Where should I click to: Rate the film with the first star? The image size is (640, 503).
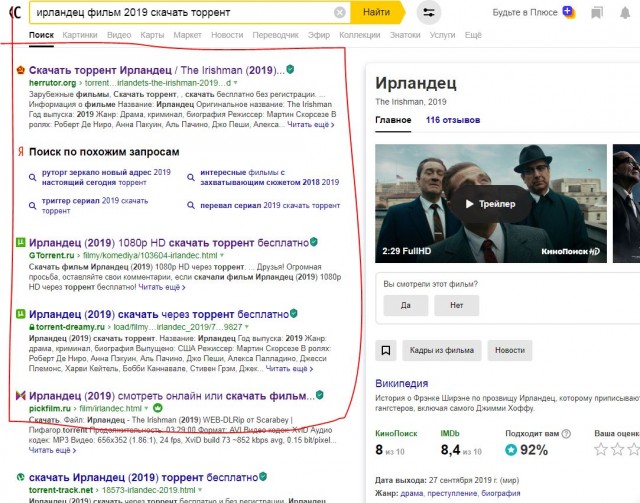pos(601,450)
